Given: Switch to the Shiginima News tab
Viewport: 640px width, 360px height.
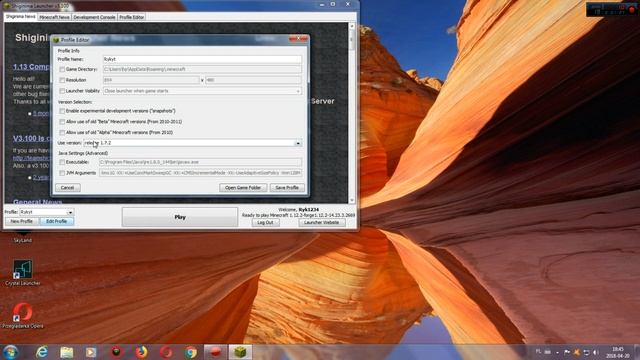Looking at the screenshot, I should (x=20, y=17).
